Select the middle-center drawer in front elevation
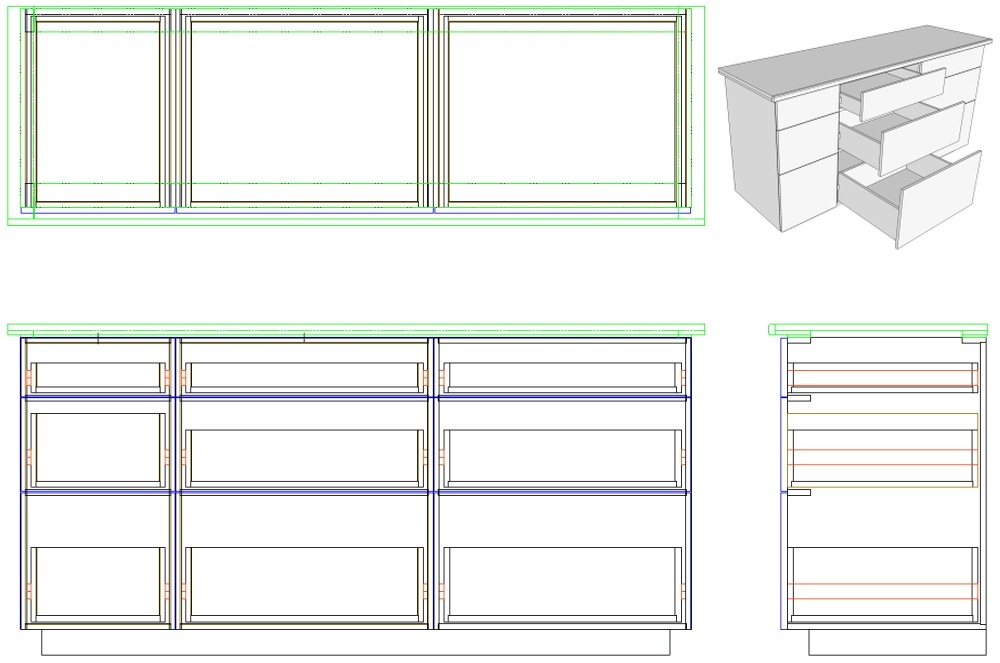Viewport: 1000px width, 663px height. (304, 456)
